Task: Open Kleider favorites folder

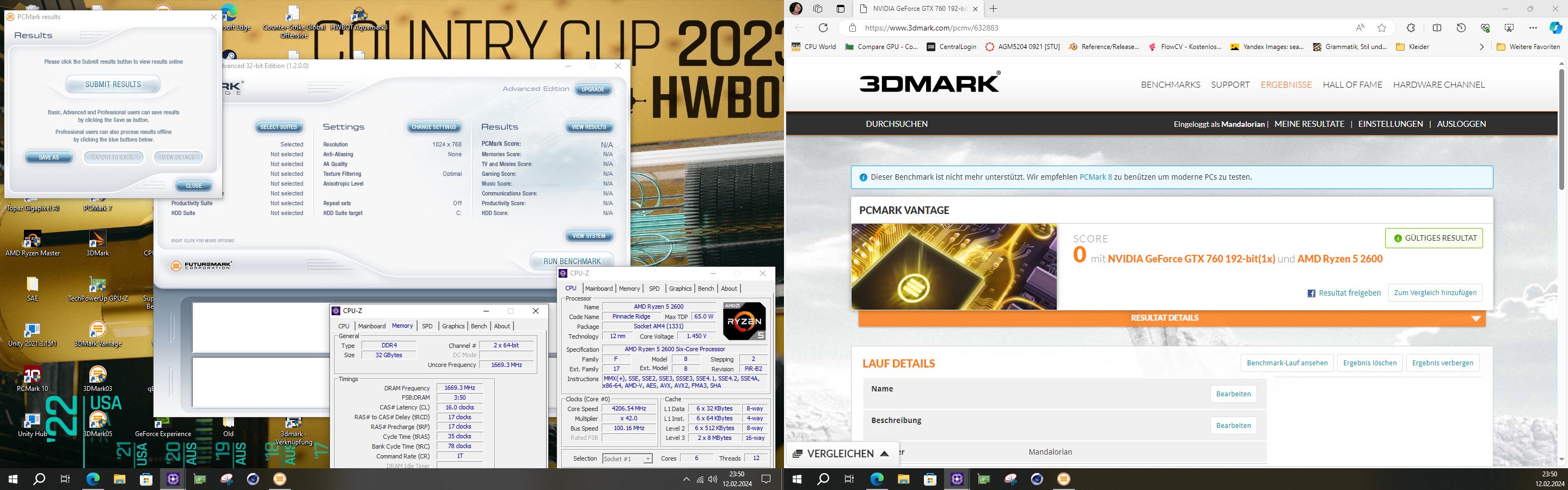Action: [1412, 46]
